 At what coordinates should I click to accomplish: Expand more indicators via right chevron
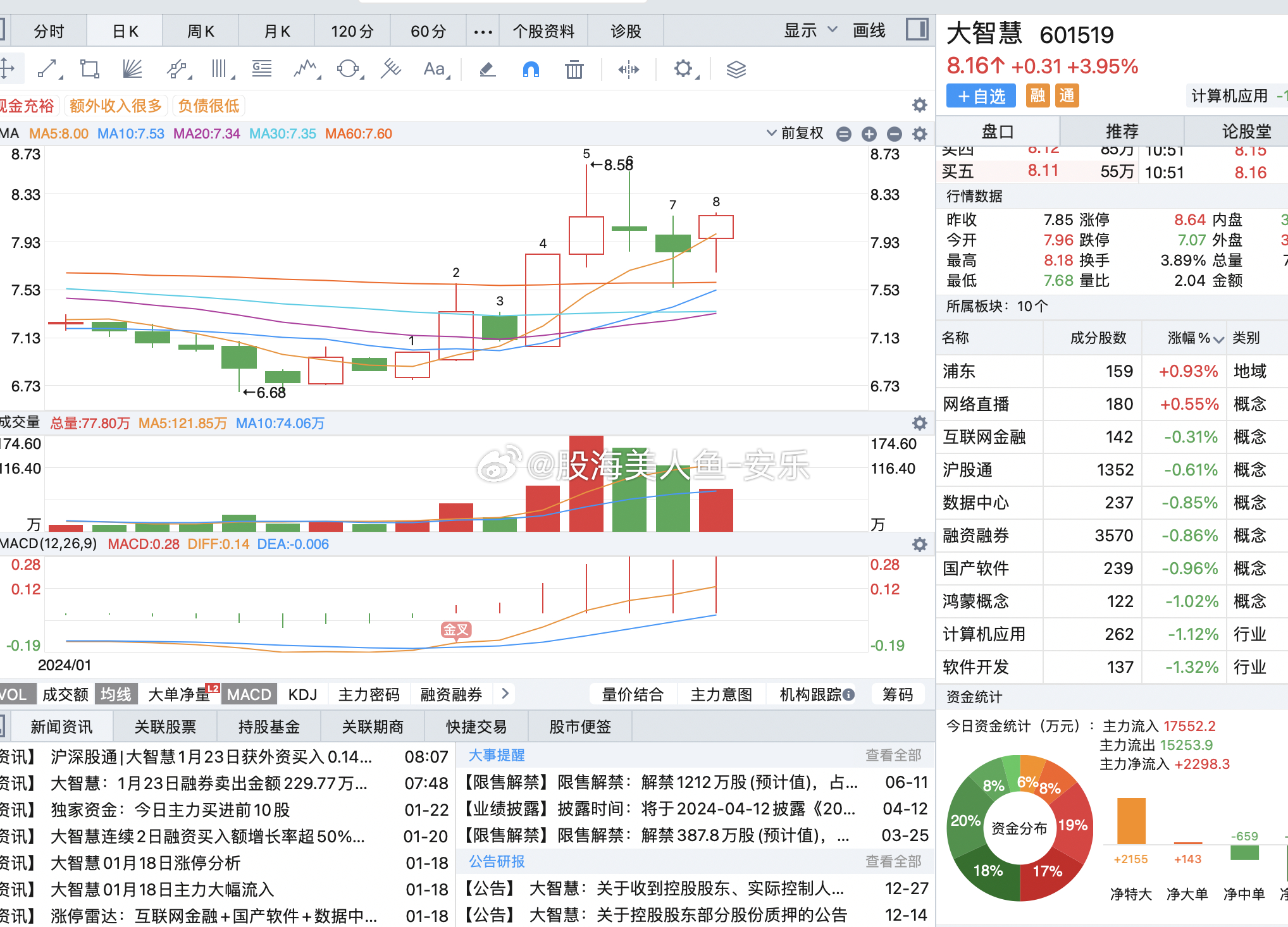(x=505, y=694)
